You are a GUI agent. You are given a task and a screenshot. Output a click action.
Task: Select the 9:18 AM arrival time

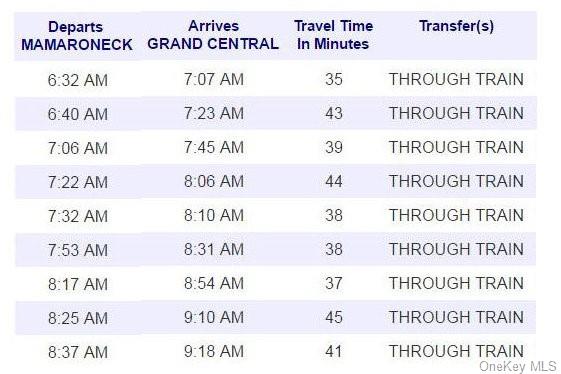(214, 351)
